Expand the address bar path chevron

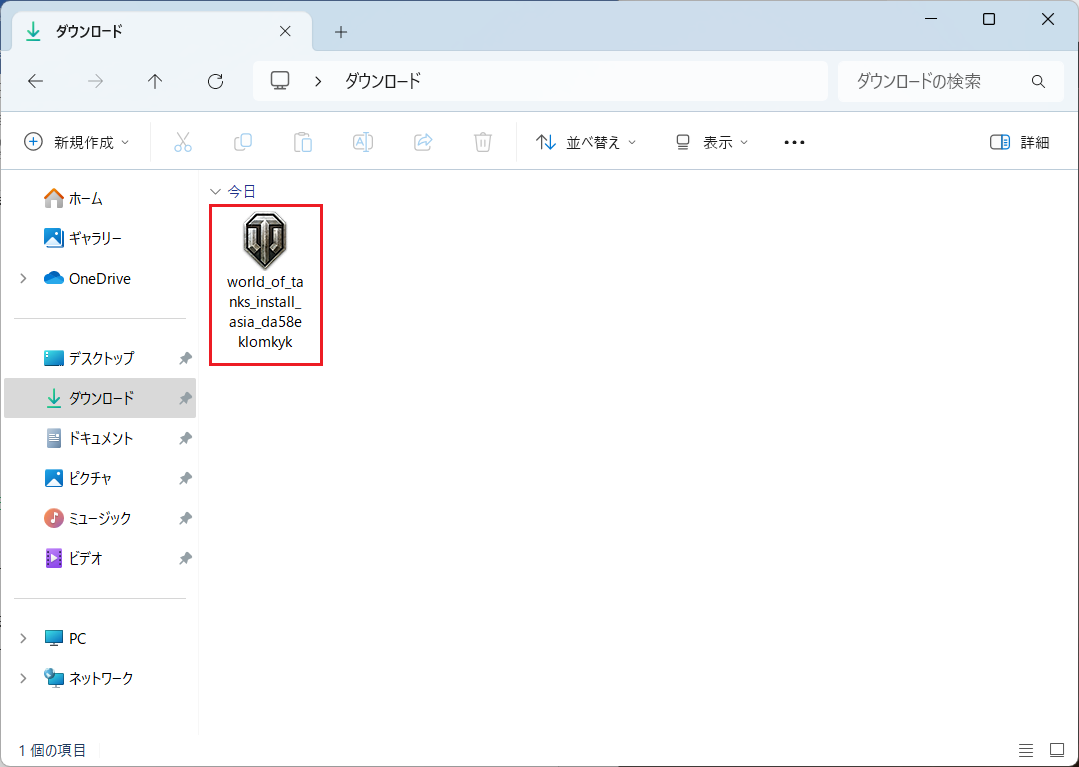click(318, 81)
